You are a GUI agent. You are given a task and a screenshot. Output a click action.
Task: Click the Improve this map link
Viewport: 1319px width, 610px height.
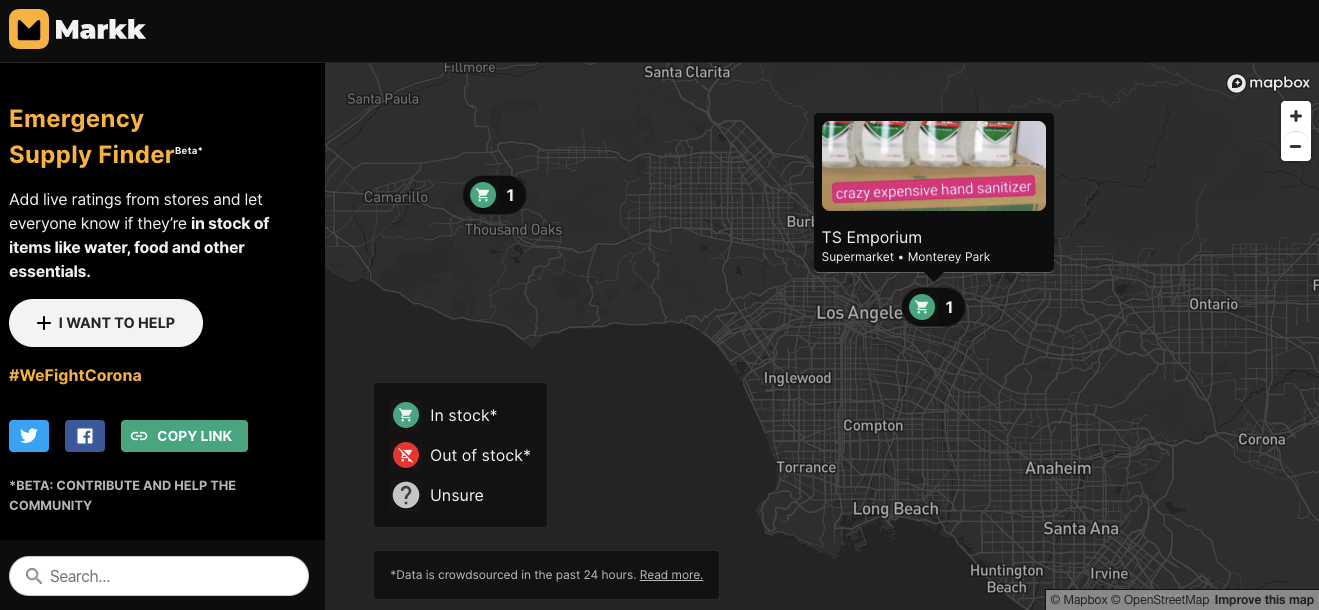pyautogui.click(x=1264, y=600)
